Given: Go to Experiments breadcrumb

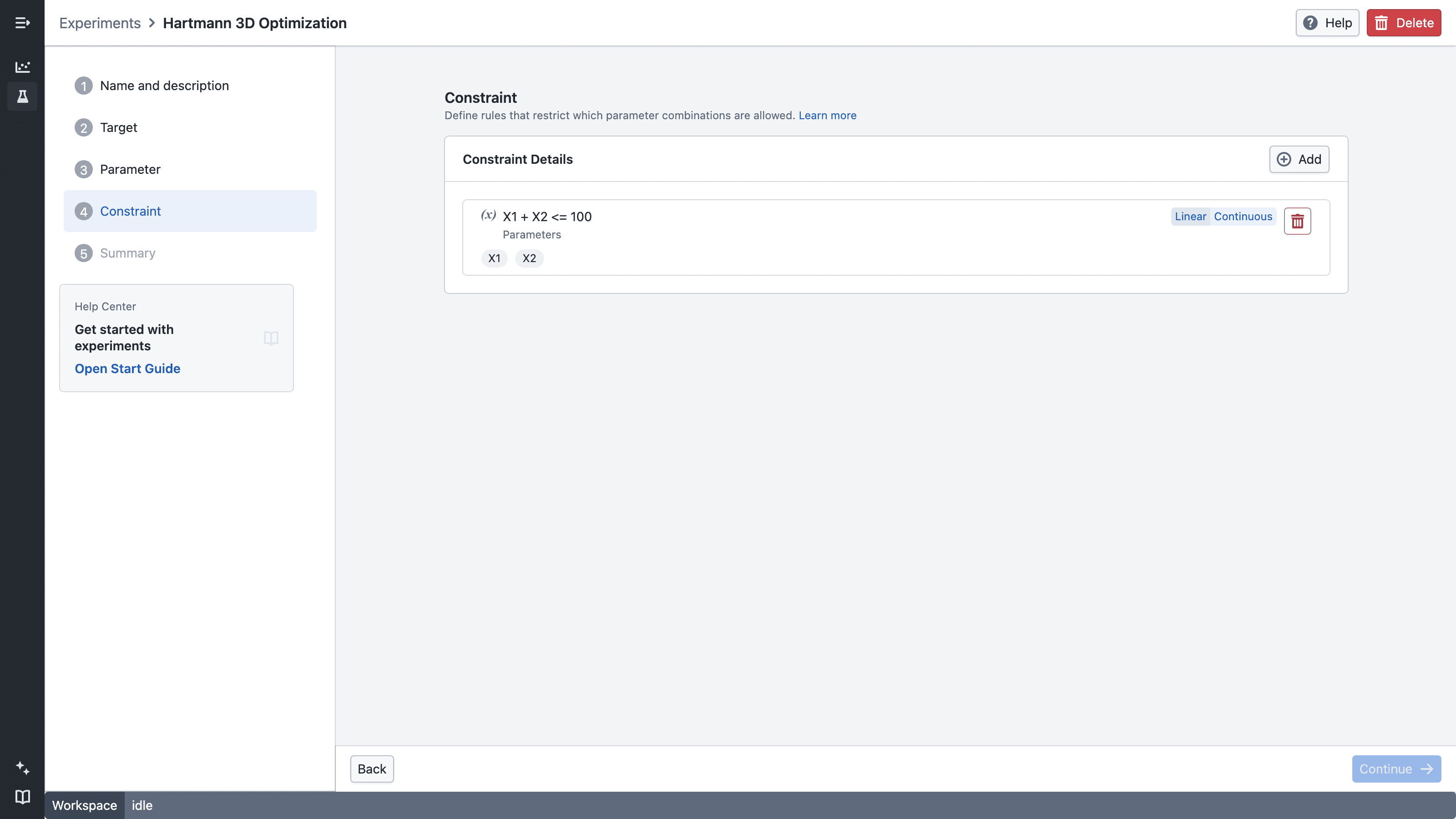Looking at the screenshot, I should click(x=100, y=23).
